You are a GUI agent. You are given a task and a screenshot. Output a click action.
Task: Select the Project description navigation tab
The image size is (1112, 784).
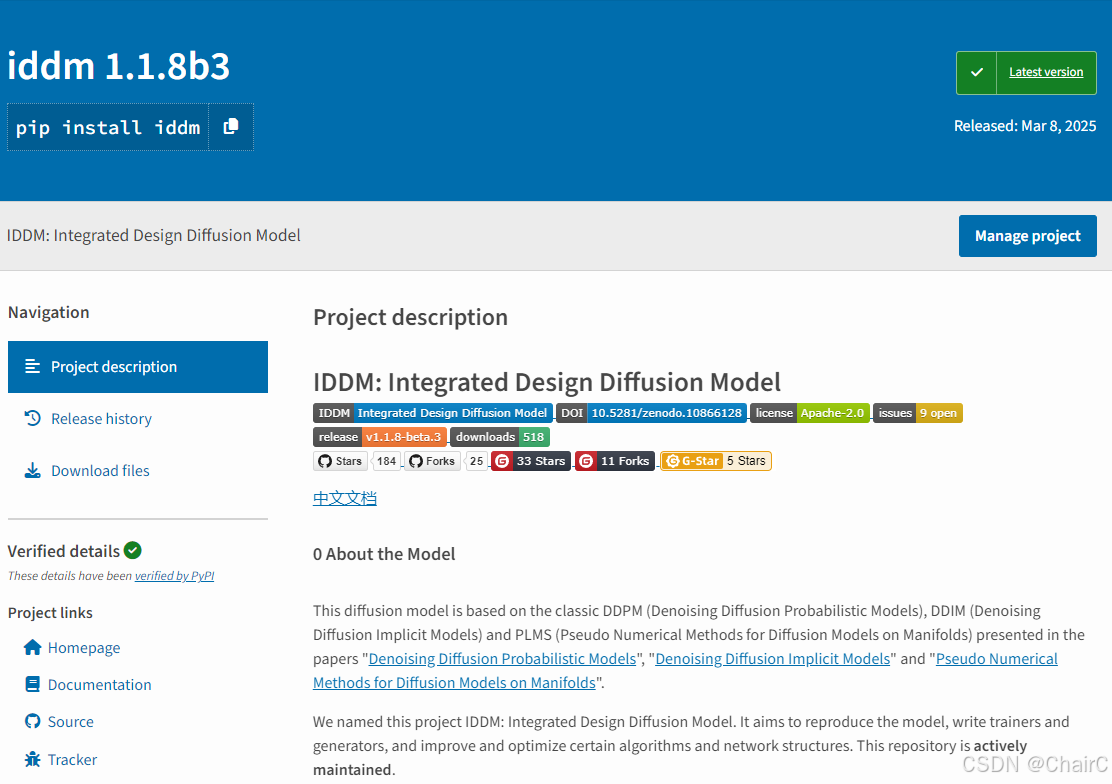click(138, 367)
